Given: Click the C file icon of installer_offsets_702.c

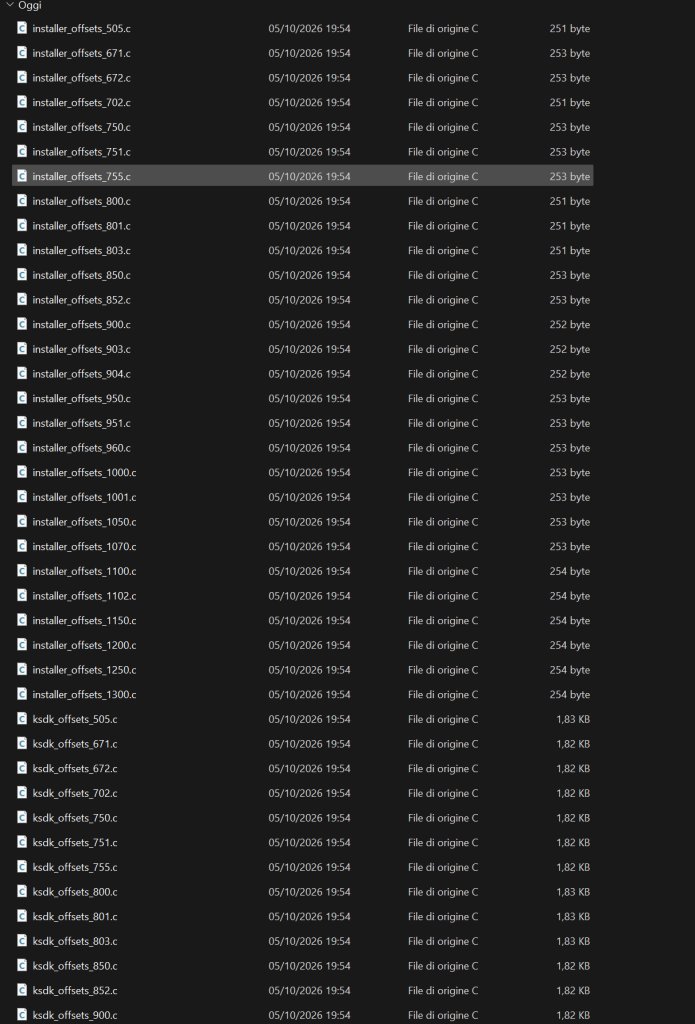Looking at the screenshot, I should pyautogui.click(x=22, y=103).
